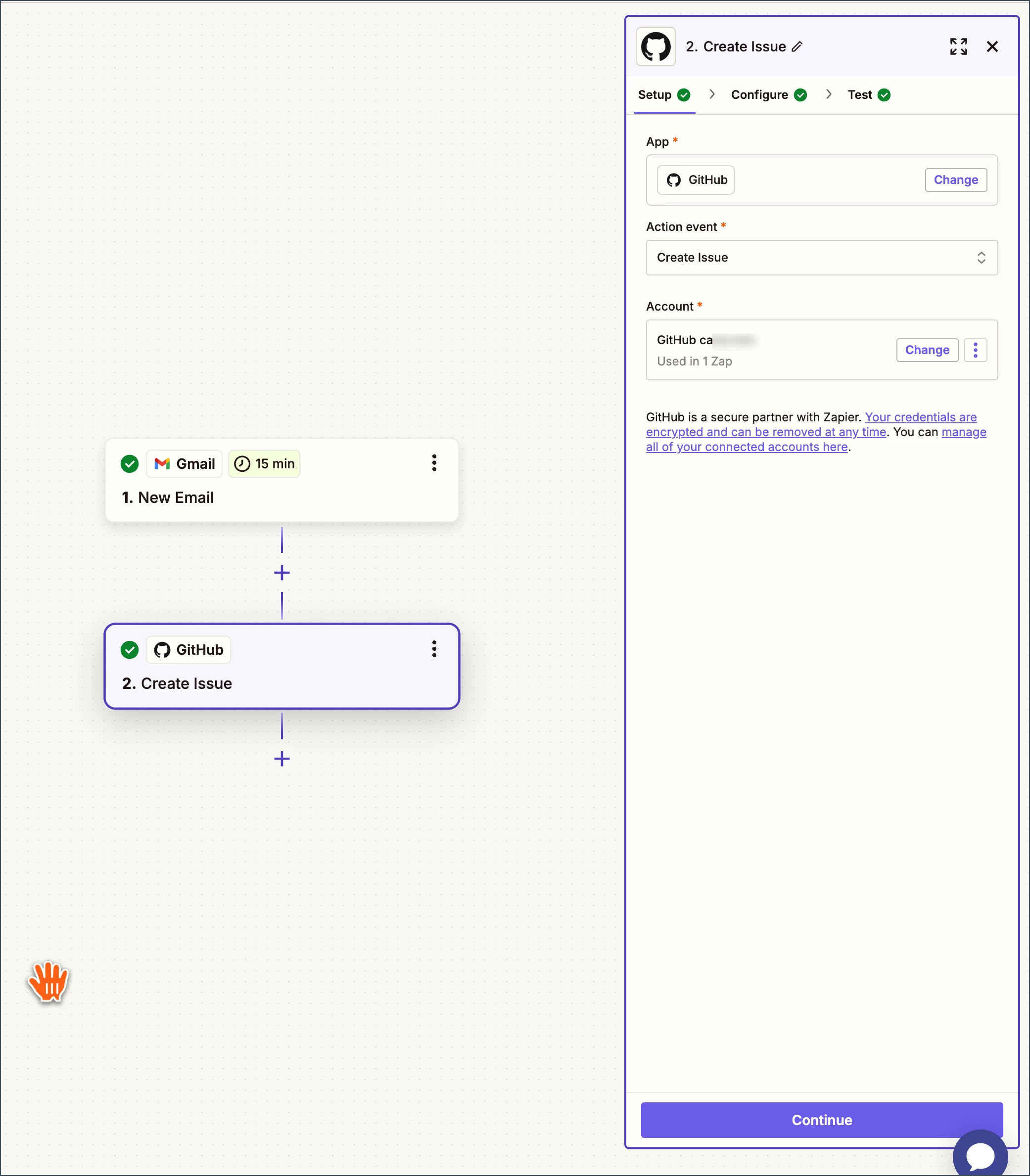Click the Test tab green checkmark
Screen dimensions: 1030x1176
click(x=884, y=95)
